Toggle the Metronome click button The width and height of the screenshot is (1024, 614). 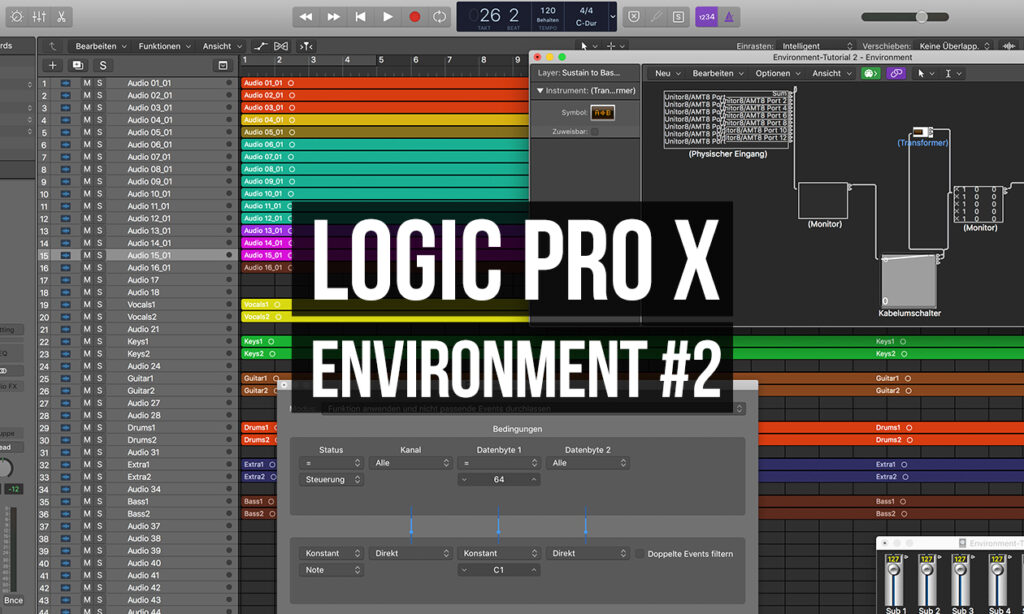[729, 17]
